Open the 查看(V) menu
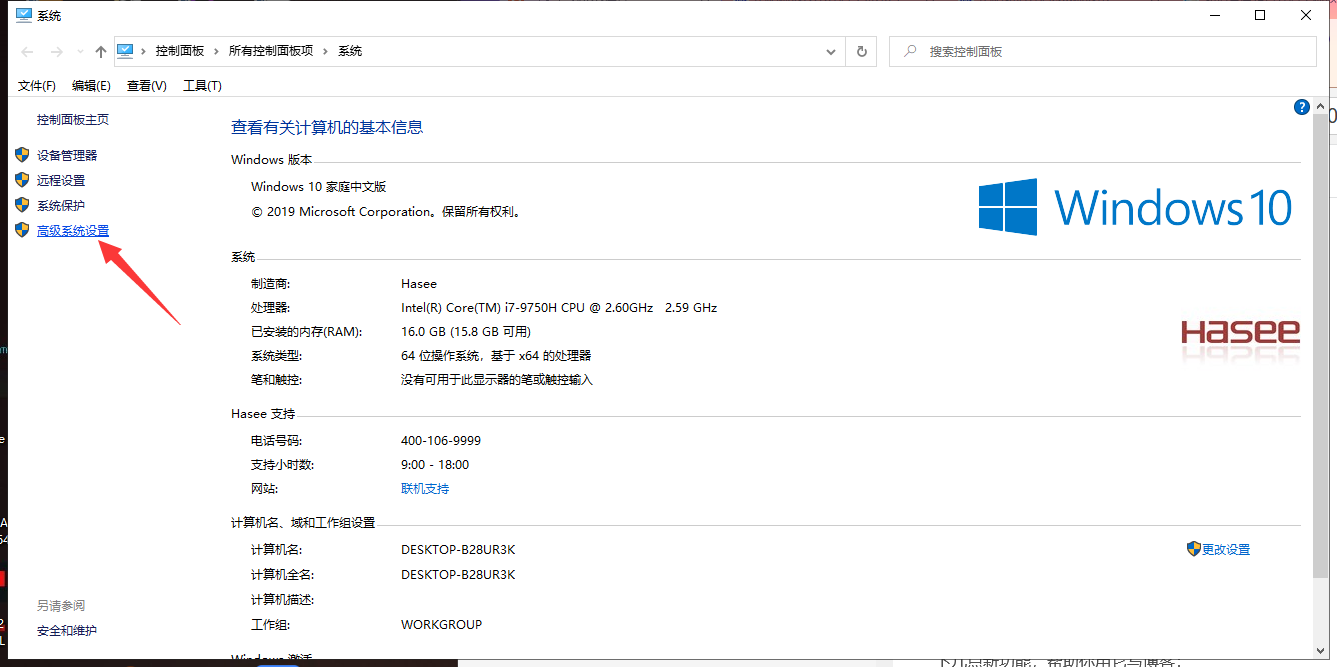The image size is (1337, 667). tap(146, 86)
